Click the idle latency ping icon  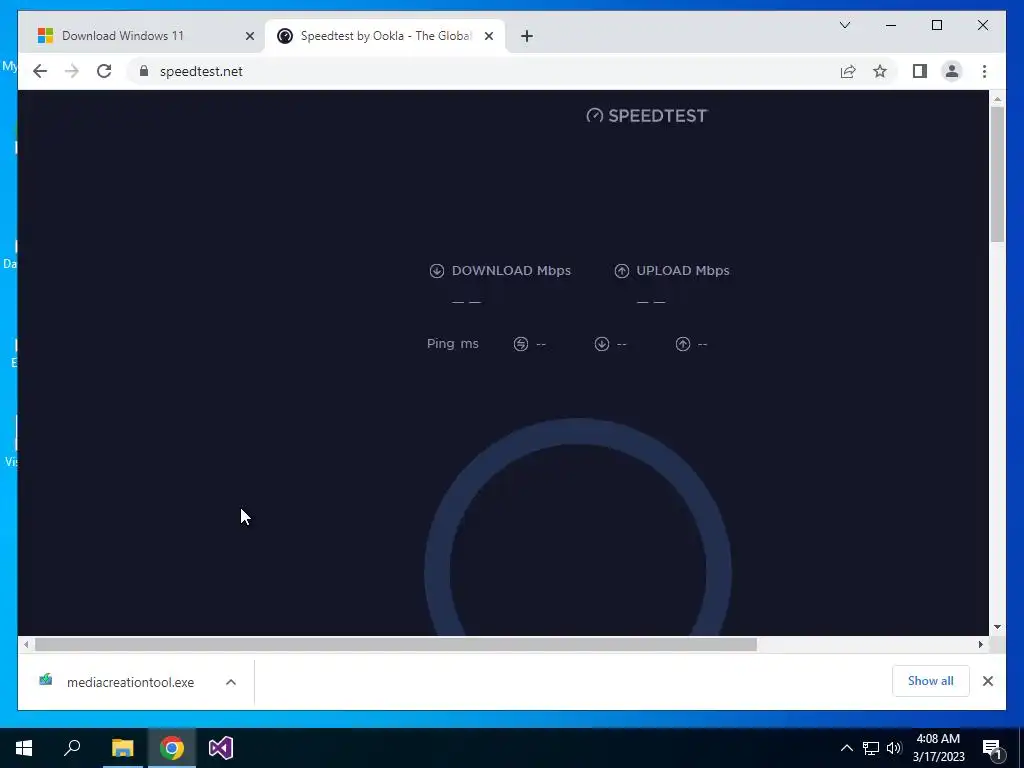point(520,344)
